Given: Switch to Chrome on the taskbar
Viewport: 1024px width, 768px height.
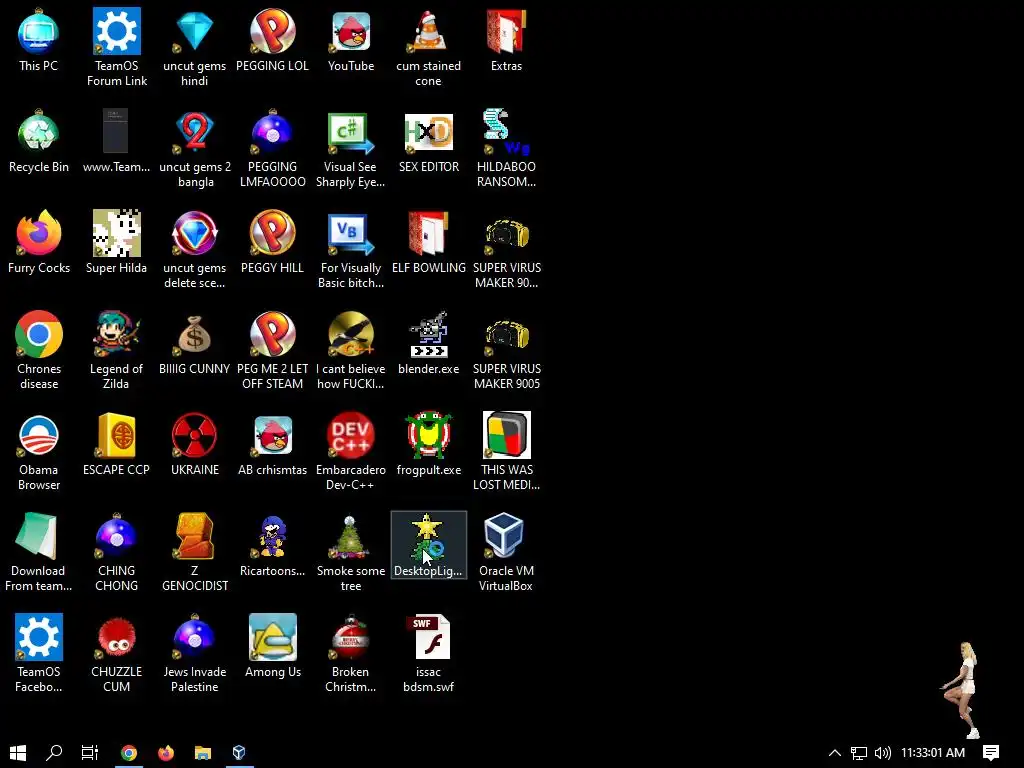Looking at the screenshot, I should (129, 752).
